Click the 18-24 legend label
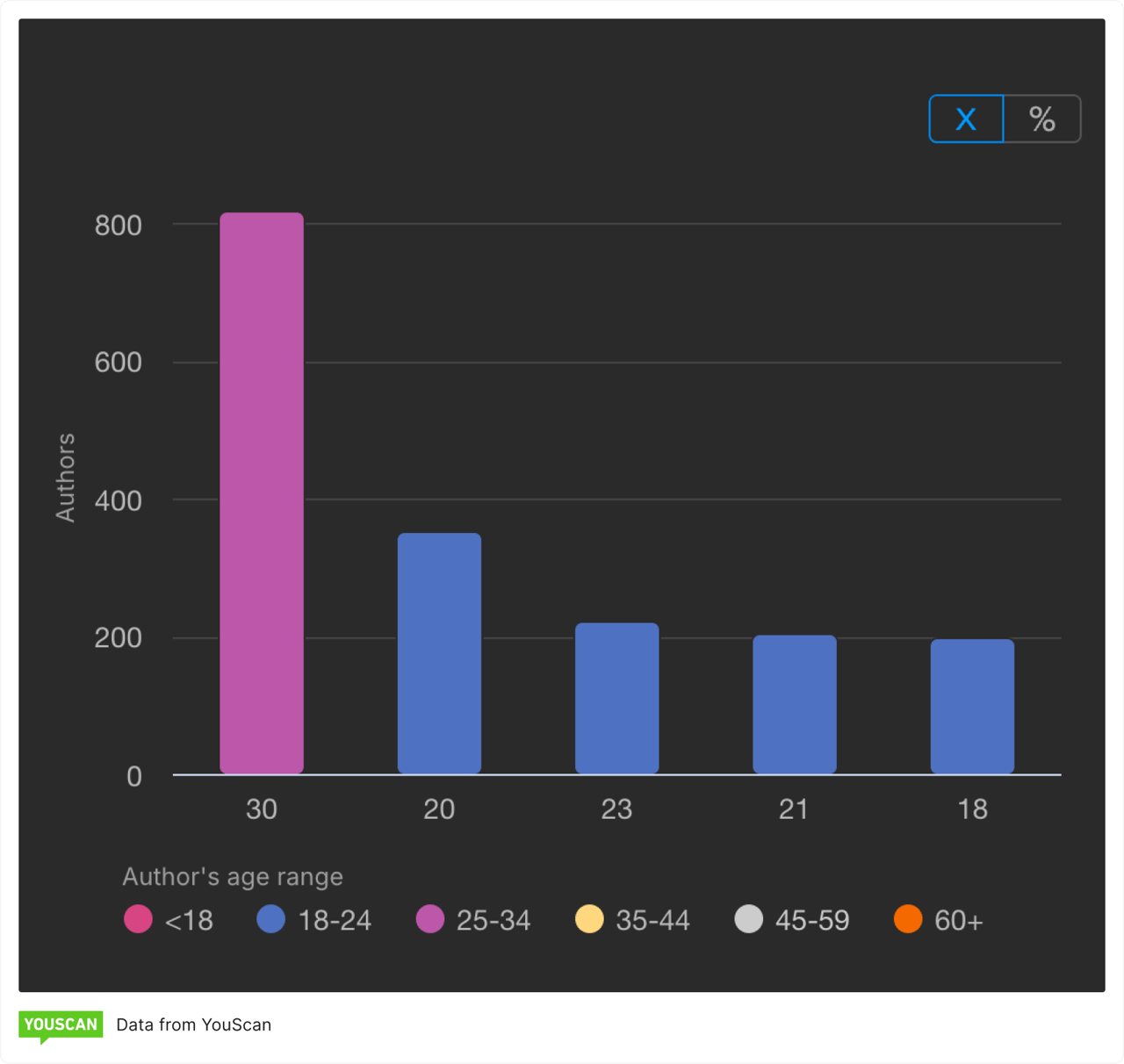Viewport: 1124px width, 1064px height. pyautogui.click(x=335, y=920)
